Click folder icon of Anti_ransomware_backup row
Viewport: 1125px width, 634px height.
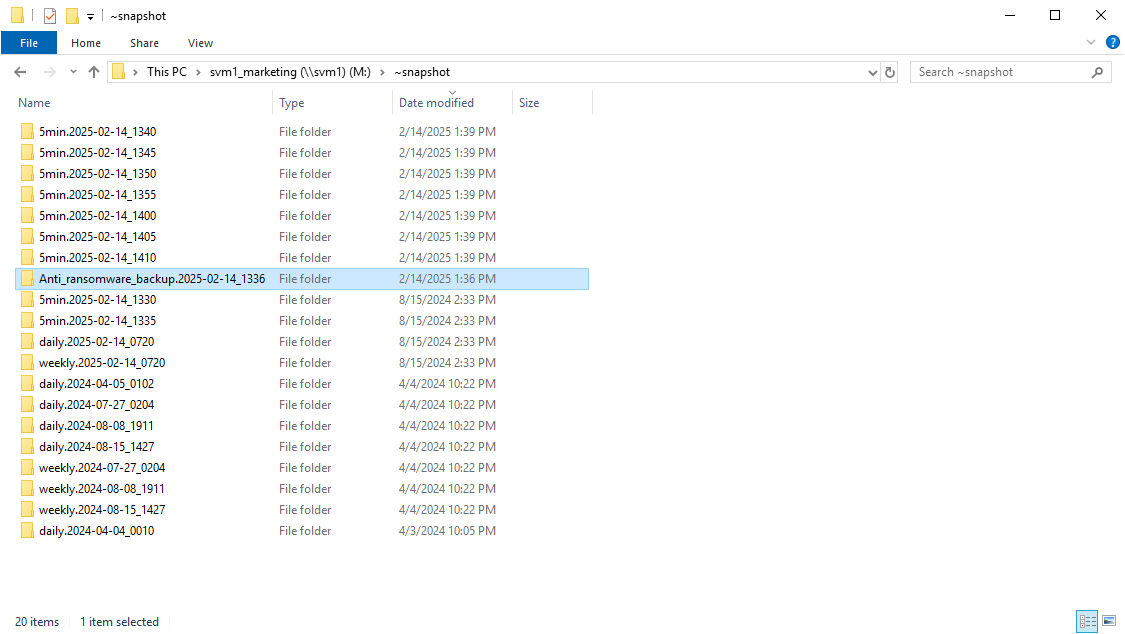coord(27,278)
